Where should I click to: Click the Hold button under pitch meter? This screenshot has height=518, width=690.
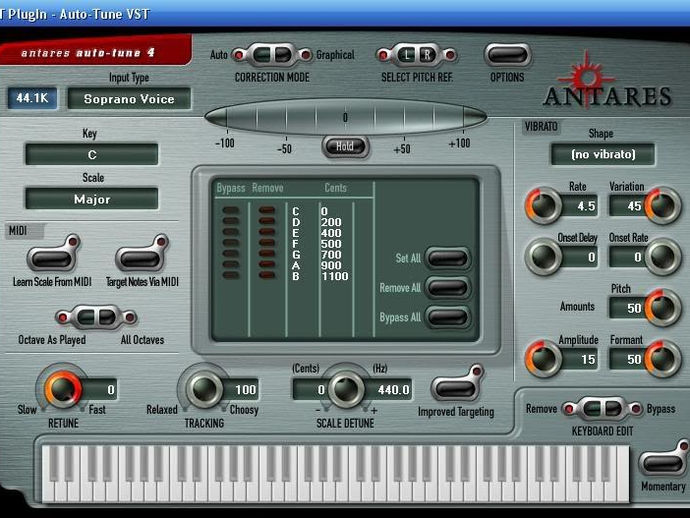point(345,147)
